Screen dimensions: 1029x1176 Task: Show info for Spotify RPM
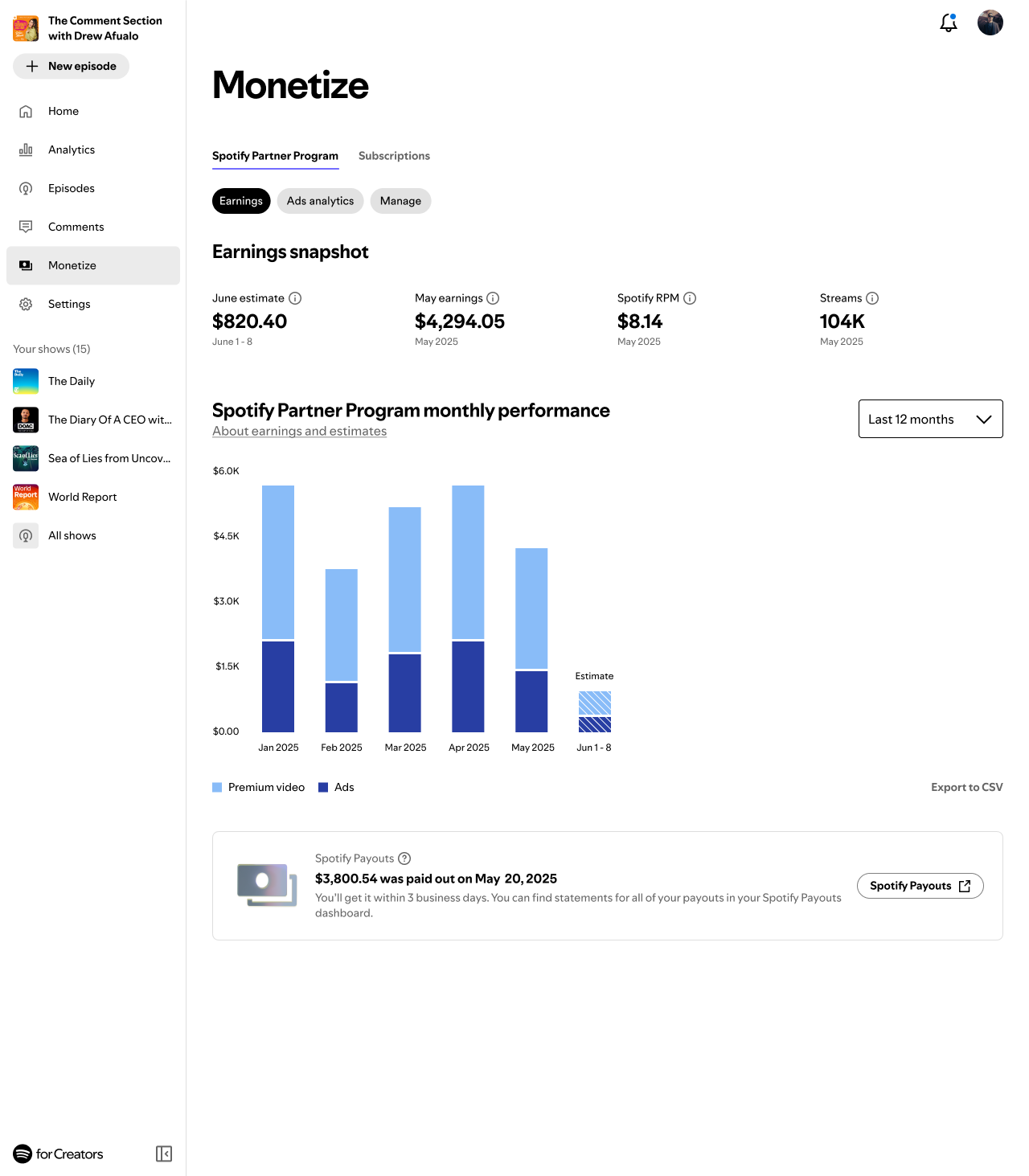point(690,298)
